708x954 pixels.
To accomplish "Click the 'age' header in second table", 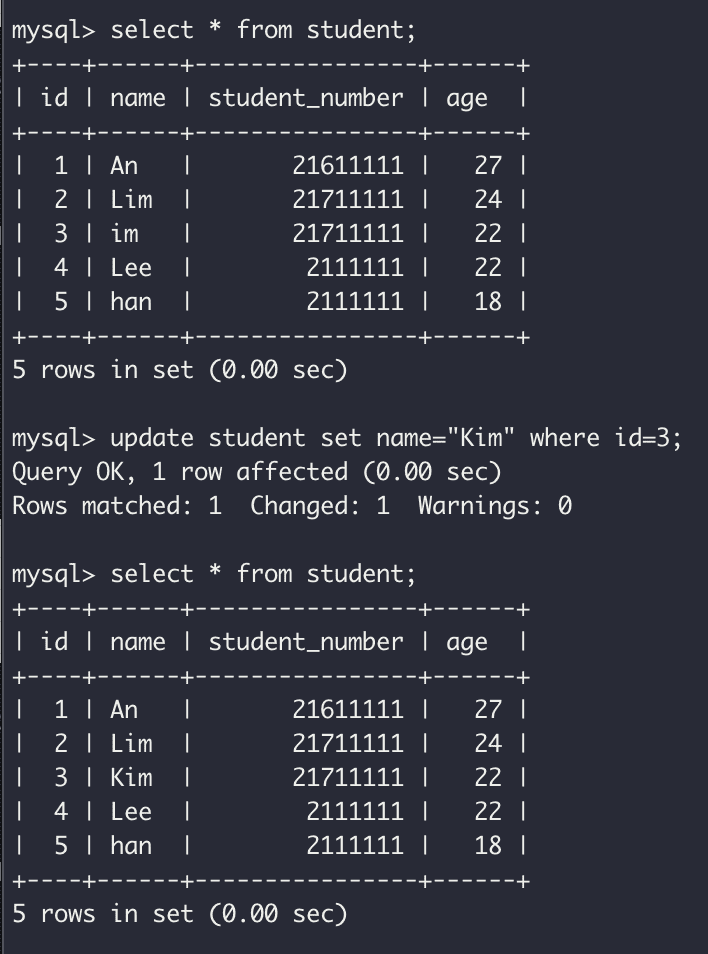I will click(467, 643).
